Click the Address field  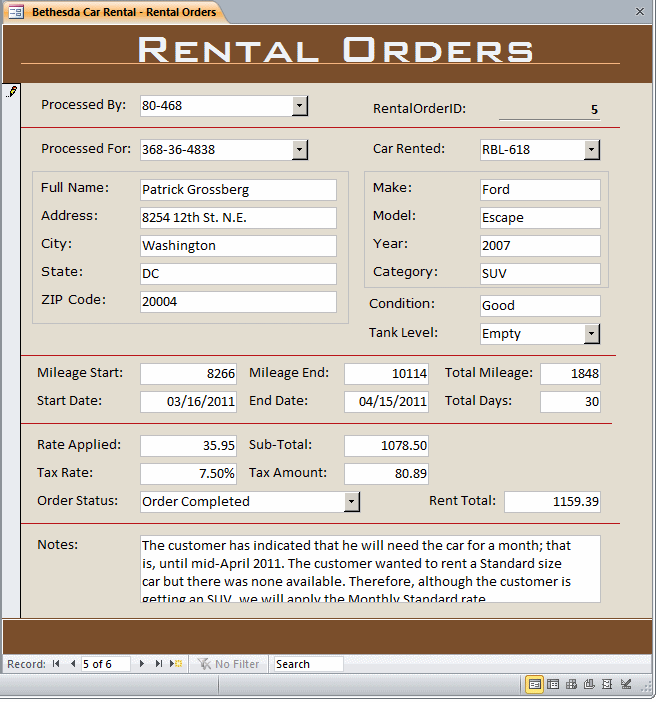238,218
